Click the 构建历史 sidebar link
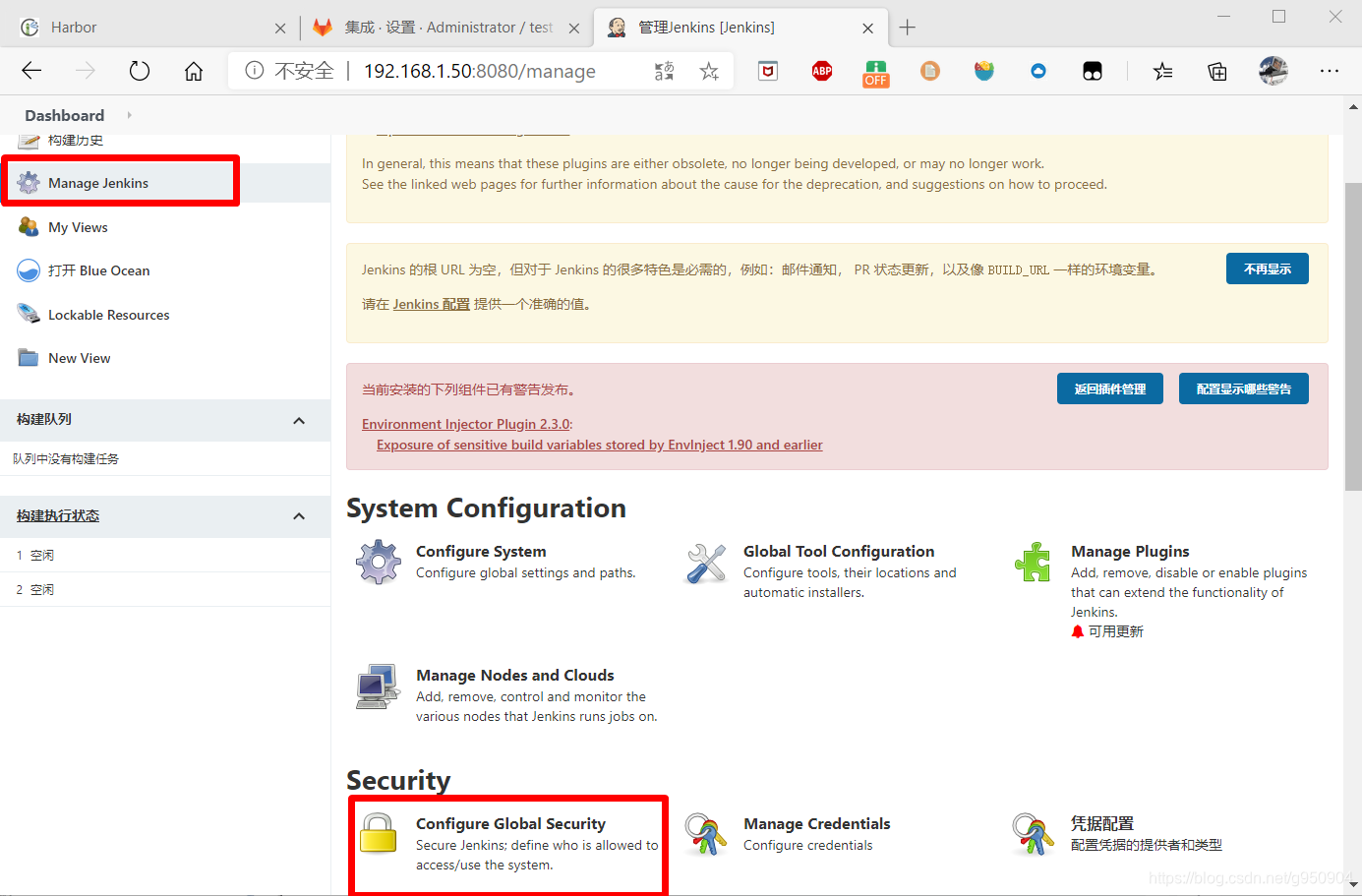 (76, 141)
